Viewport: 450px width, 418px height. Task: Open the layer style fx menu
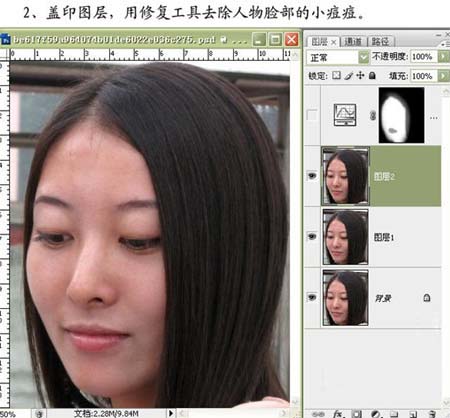coord(338,414)
